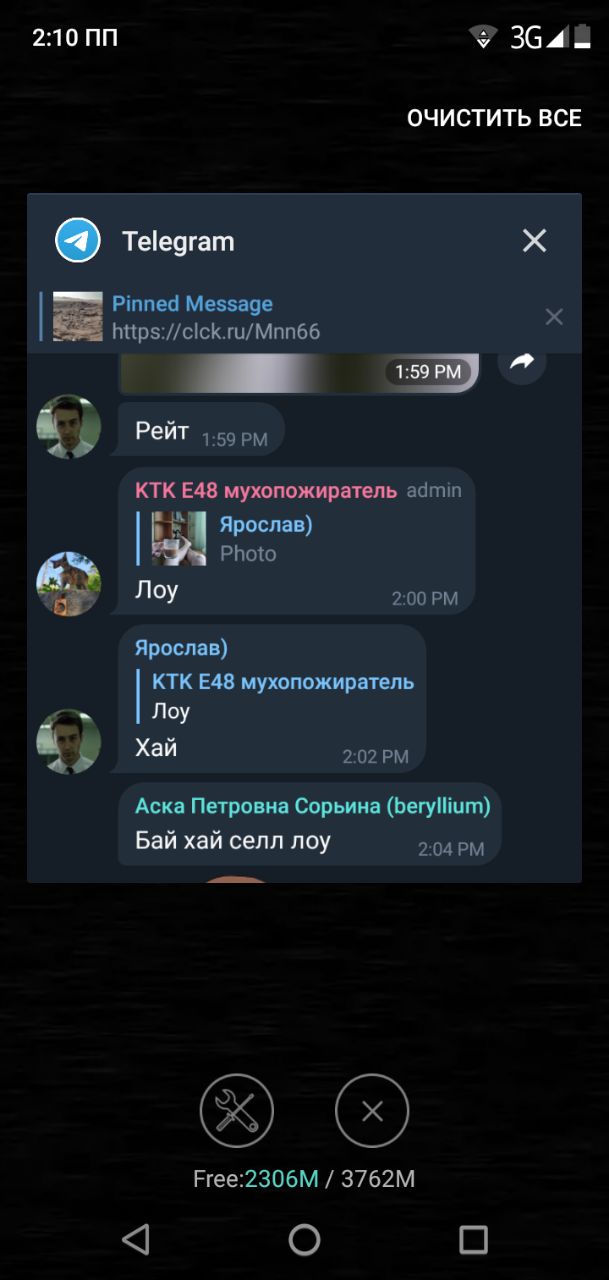Screen dimensions: 609x1280
Task: Open avatar next to the Рейт message
Action: (69, 427)
